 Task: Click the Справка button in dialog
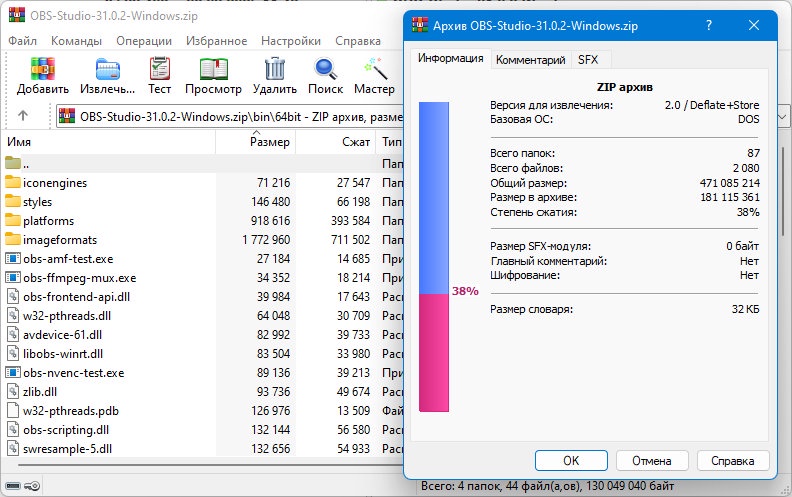(x=732, y=461)
